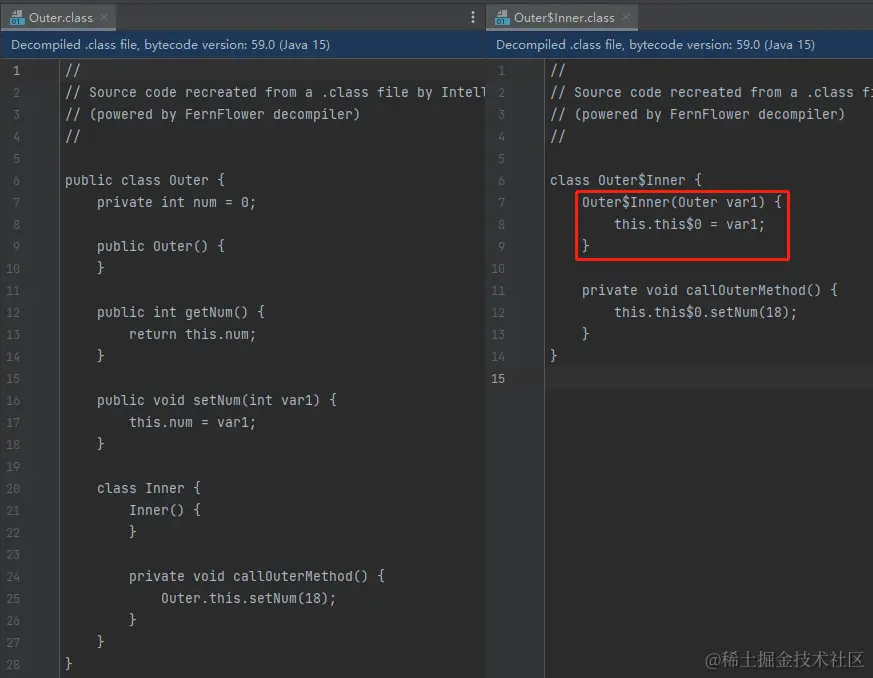Click 'return this.num;' line

tap(192, 335)
